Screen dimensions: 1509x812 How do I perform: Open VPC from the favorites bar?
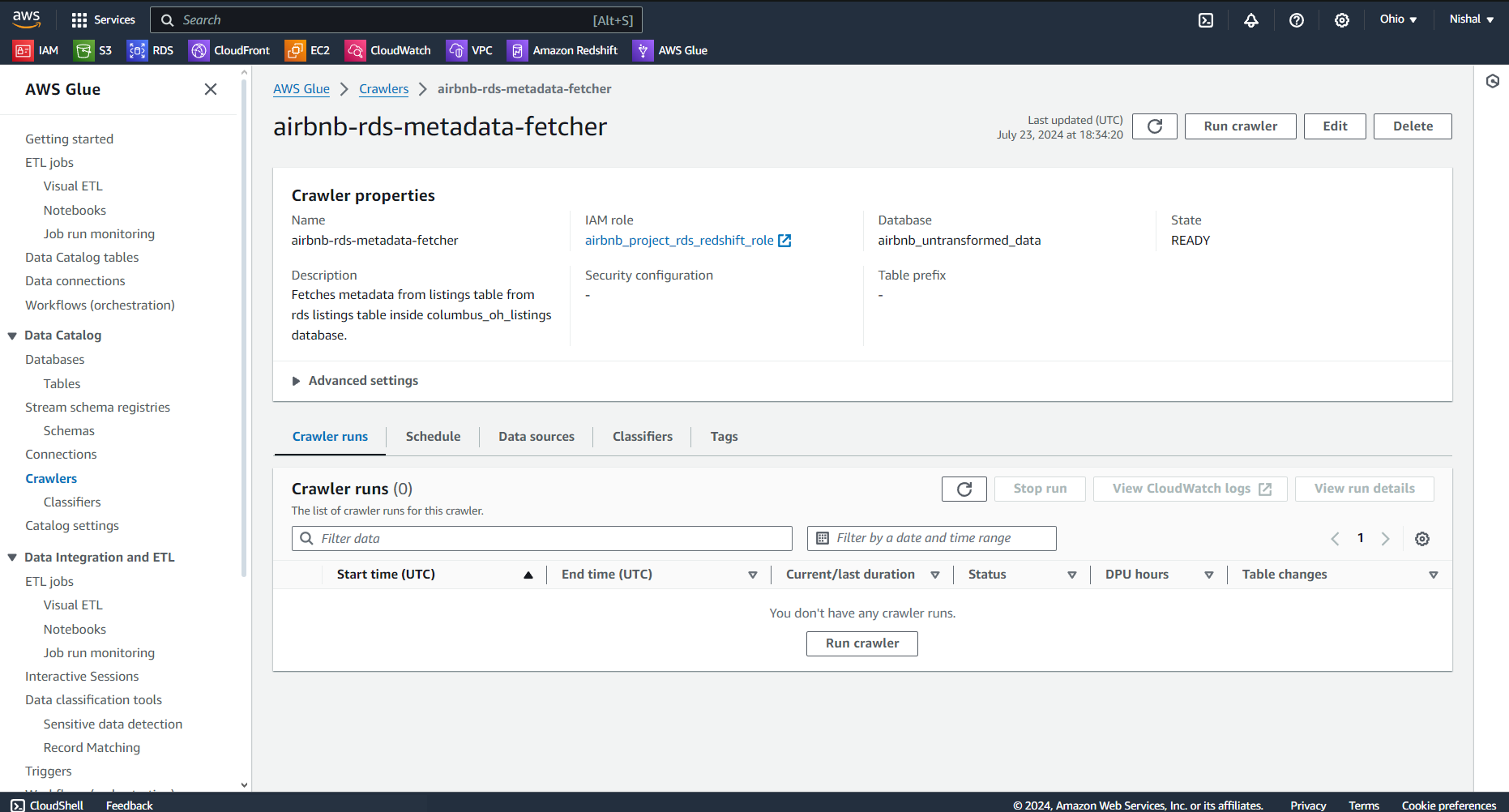[470, 50]
